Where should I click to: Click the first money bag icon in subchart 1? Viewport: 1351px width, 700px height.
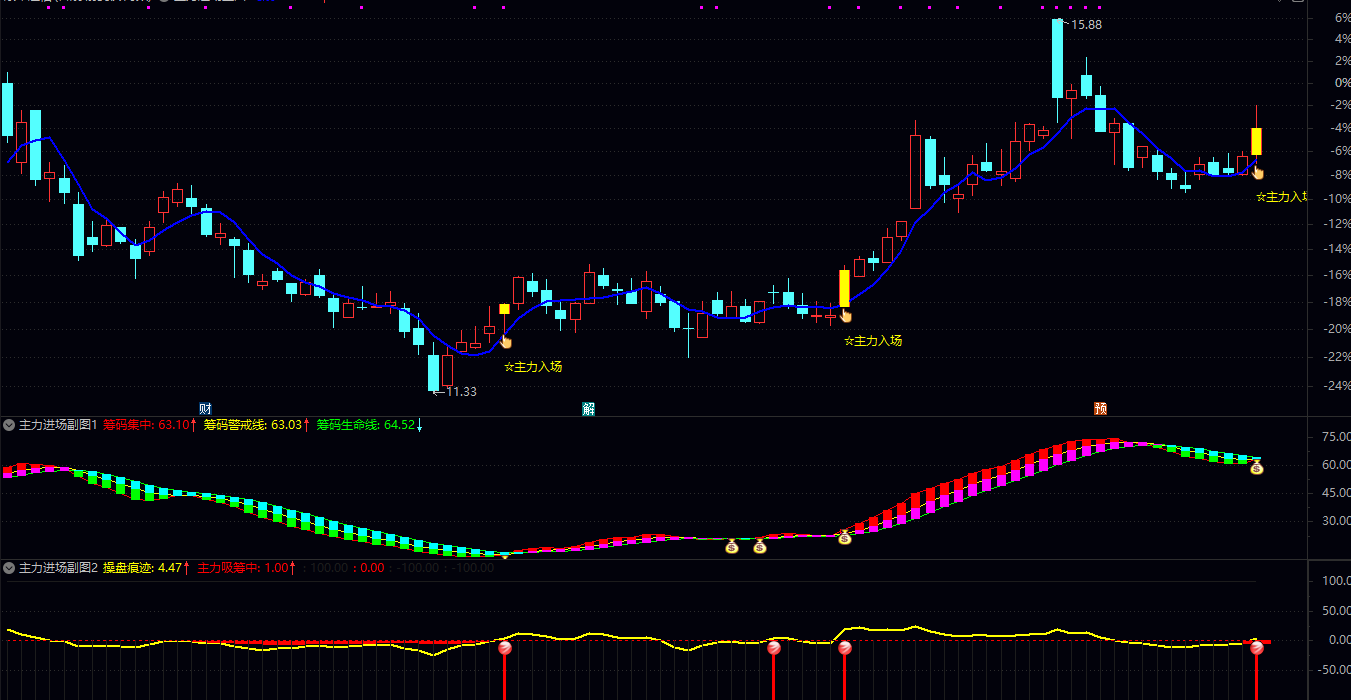[731, 546]
